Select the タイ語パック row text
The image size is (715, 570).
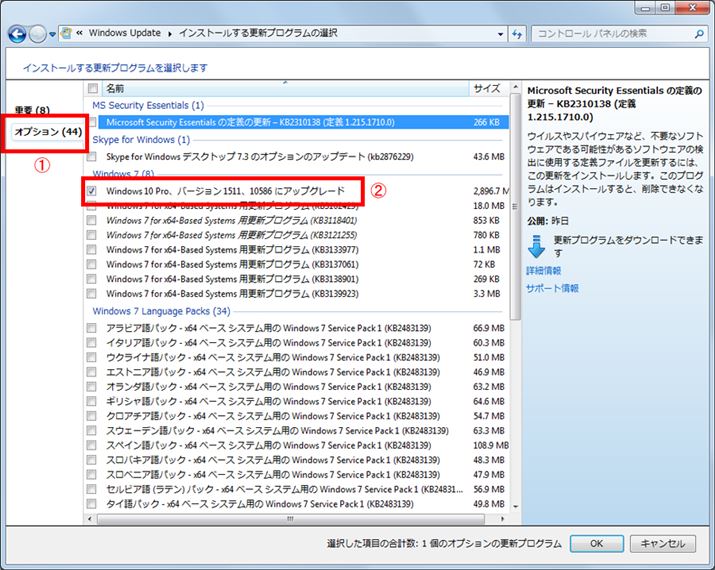pos(260,504)
